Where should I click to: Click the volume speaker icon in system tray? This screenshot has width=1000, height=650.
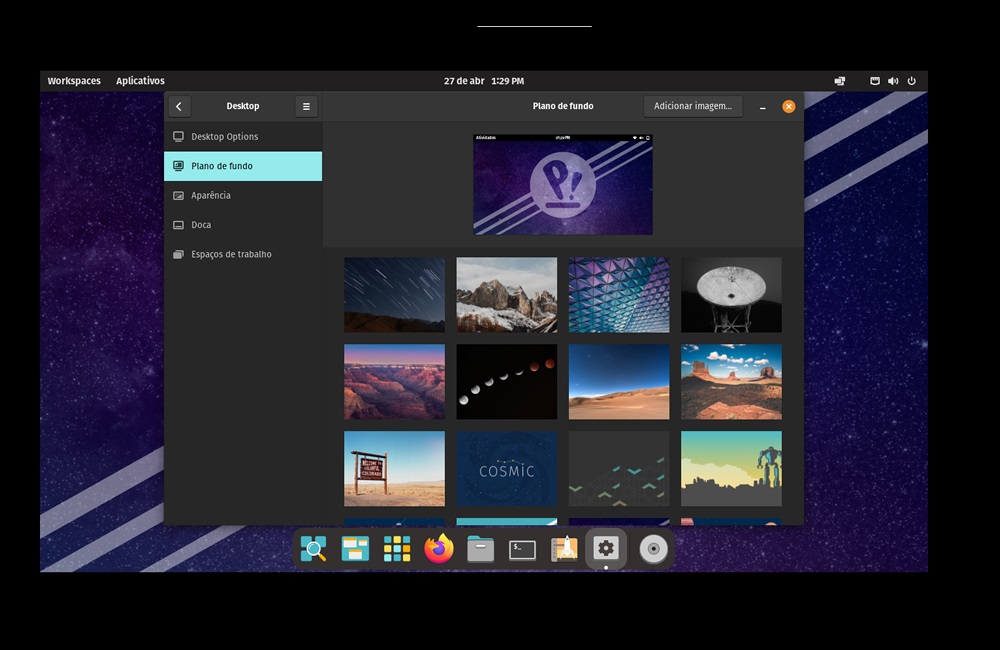pos(893,81)
